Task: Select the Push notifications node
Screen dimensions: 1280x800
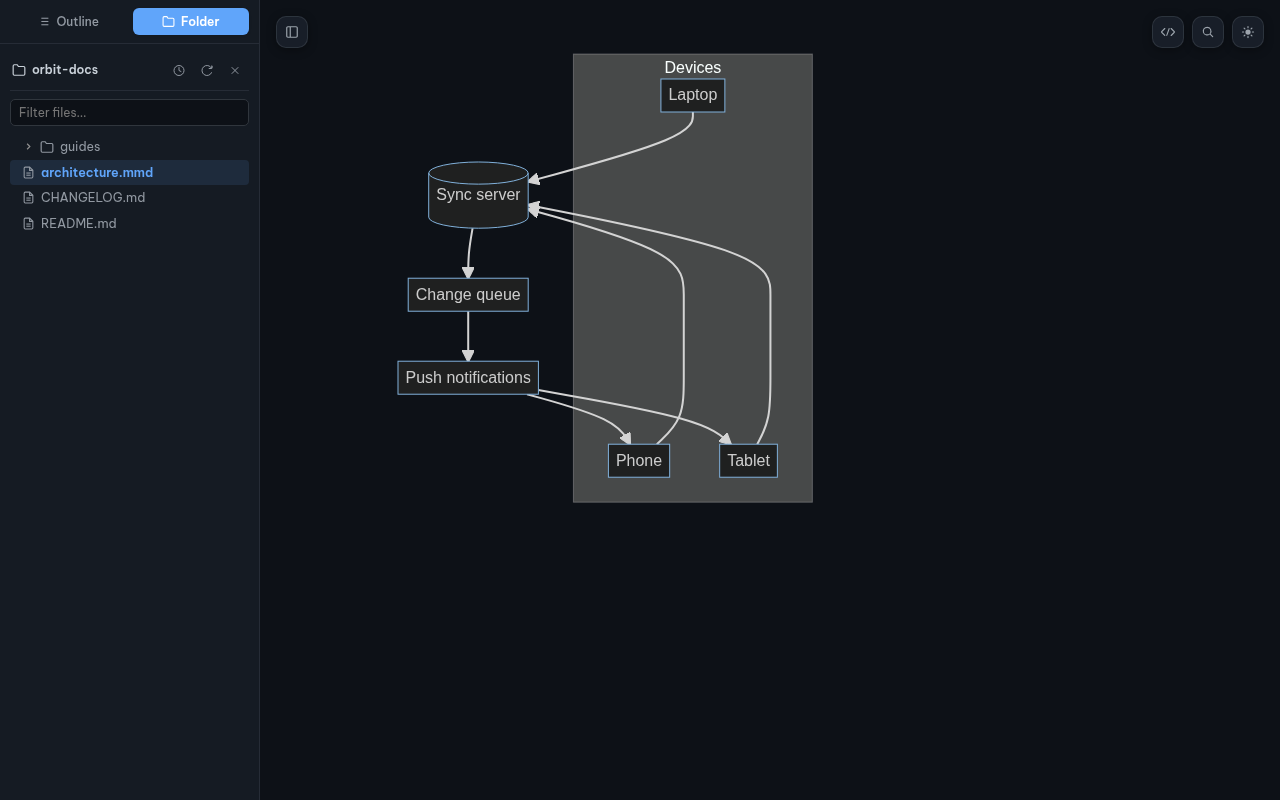Action: coord(468,378)
